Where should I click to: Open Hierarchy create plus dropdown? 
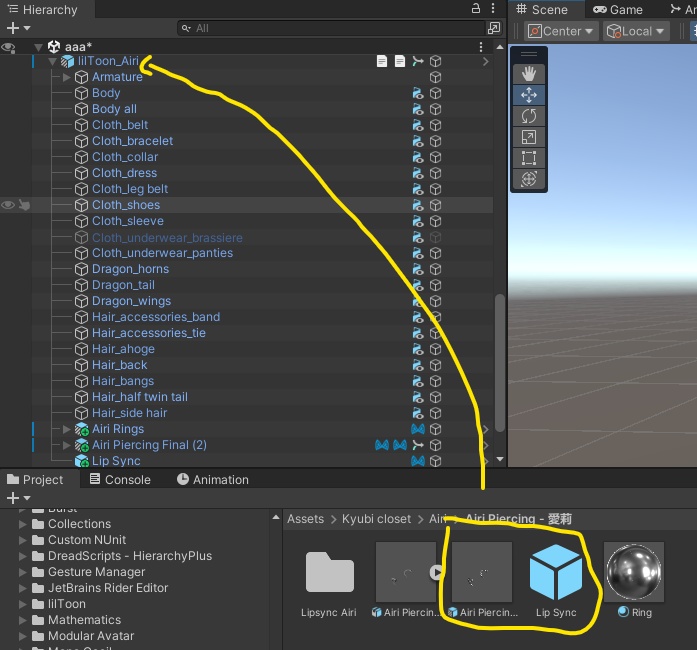[x=18, y=28]
